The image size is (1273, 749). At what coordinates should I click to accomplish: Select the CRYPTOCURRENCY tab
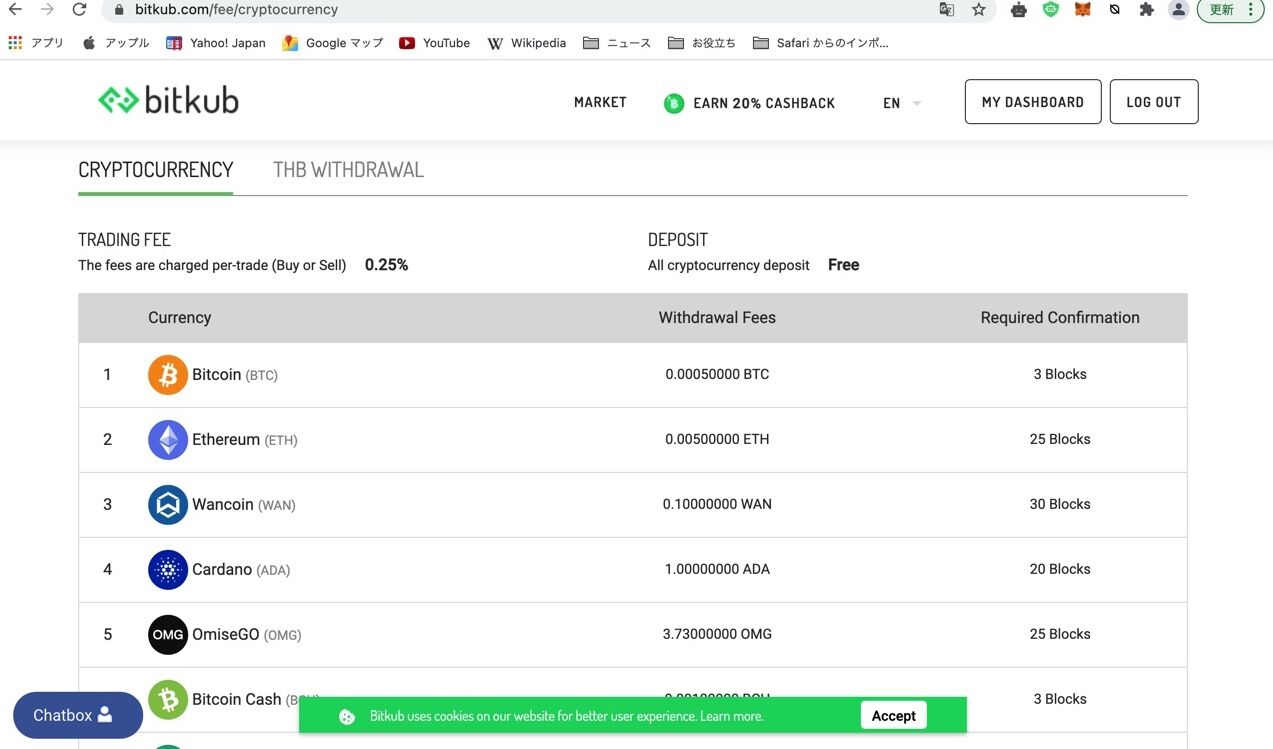(x=155, y=169)
